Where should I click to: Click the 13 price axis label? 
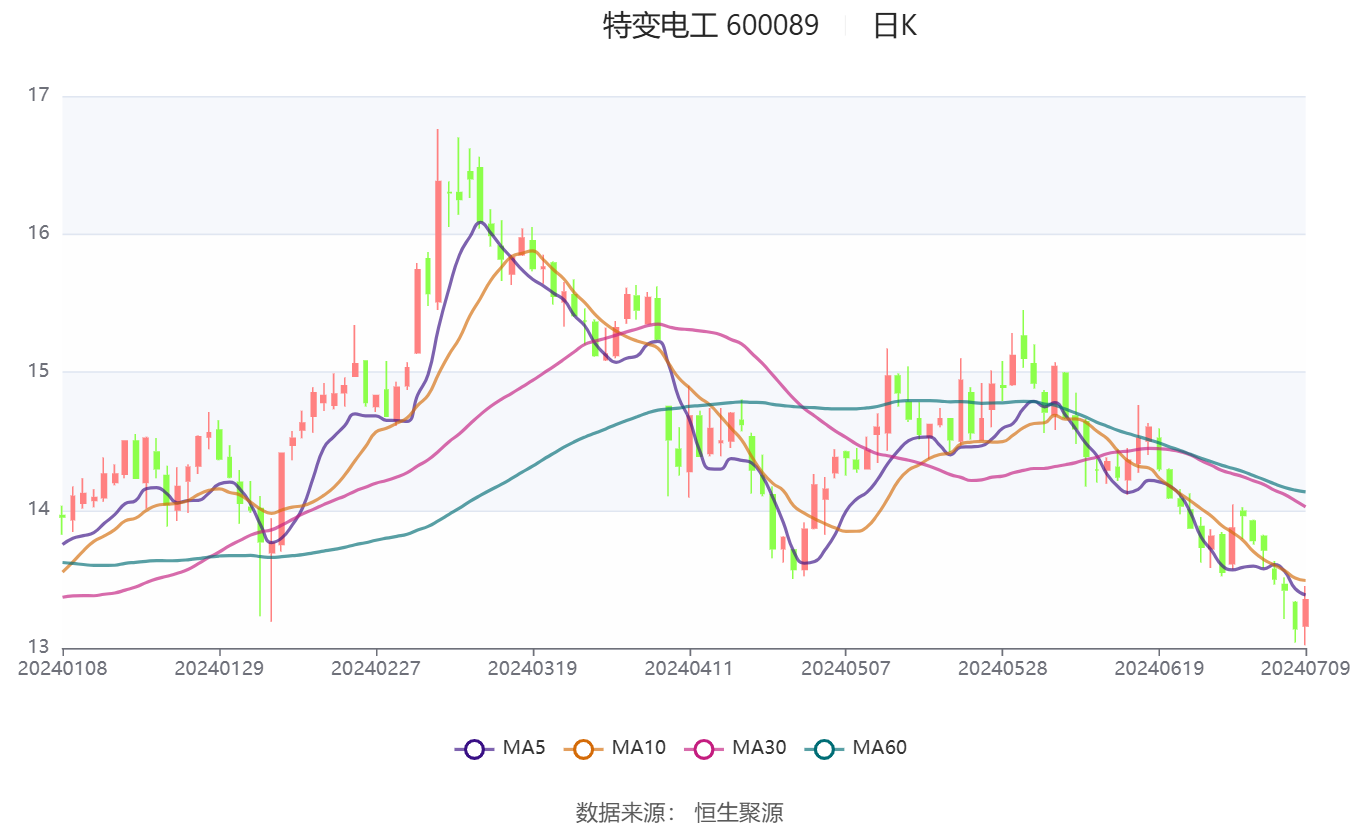tap(39, 646)
